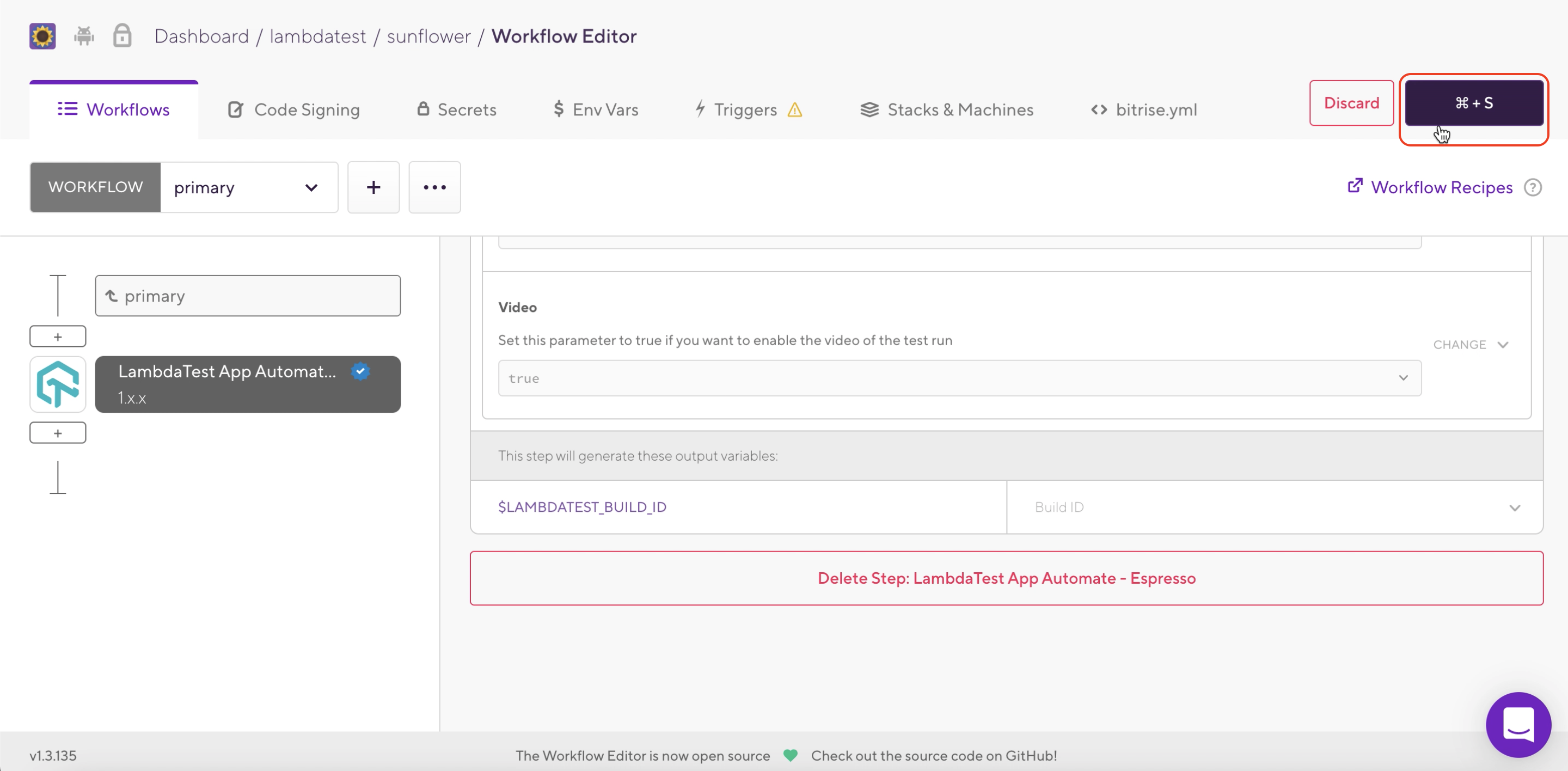
Task: Open the Stacks & Machines tab
Action: point(947,109)
